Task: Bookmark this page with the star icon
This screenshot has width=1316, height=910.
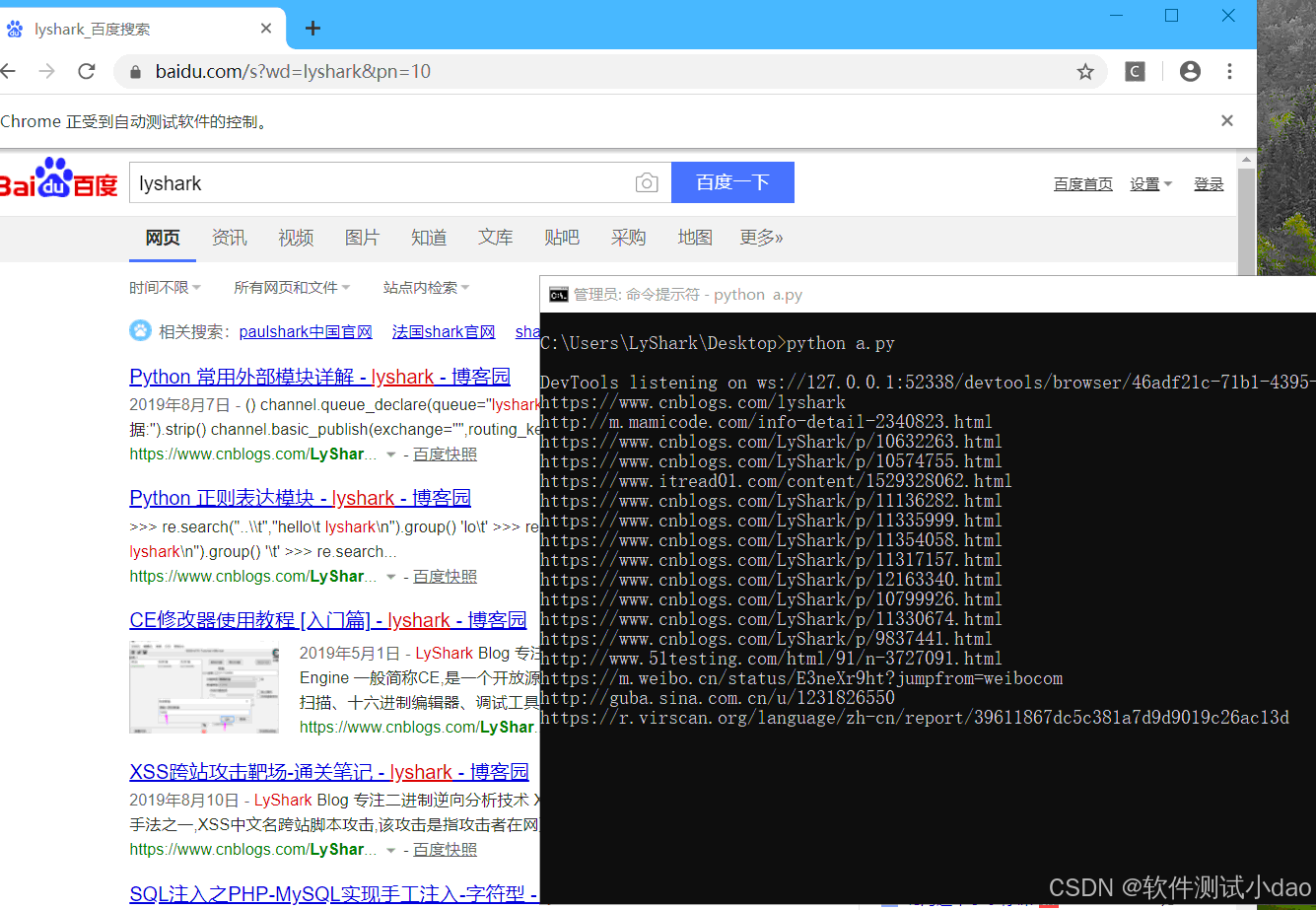Action: coord(1085,72)
